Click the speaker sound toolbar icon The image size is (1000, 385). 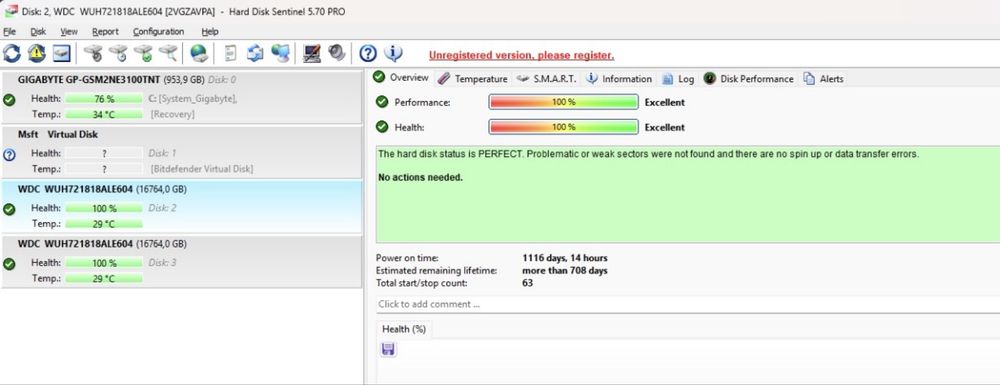click(x=337, y=53)
